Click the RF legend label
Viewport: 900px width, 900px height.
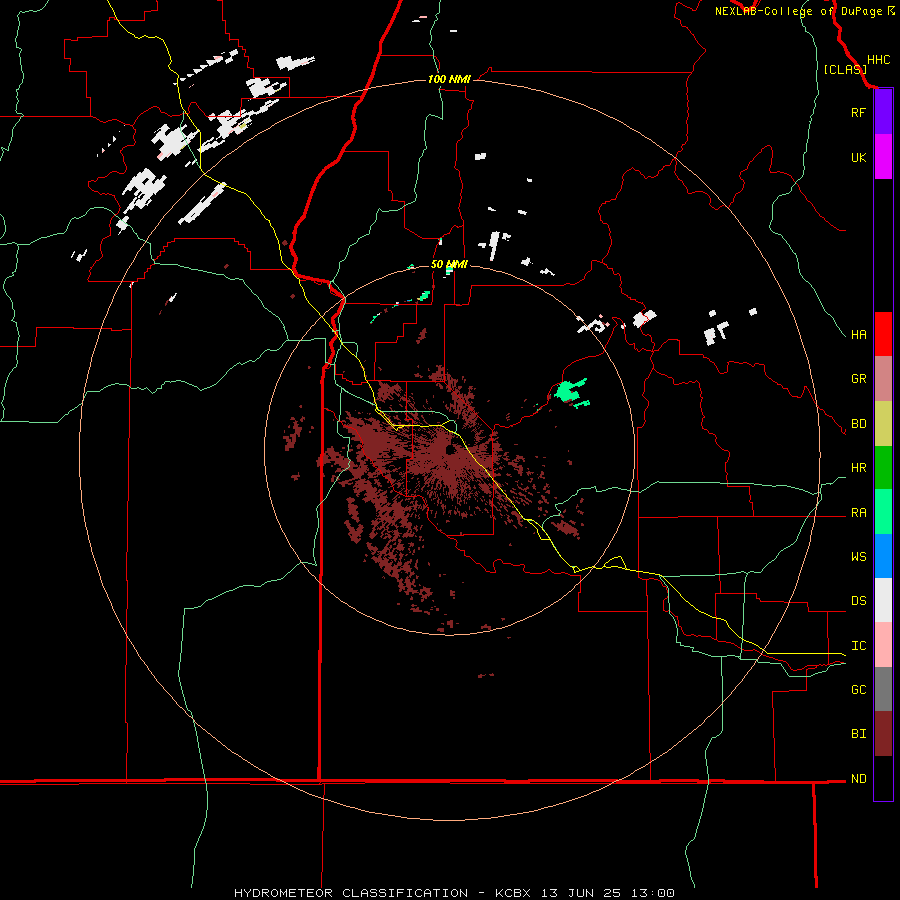[859, 112]
